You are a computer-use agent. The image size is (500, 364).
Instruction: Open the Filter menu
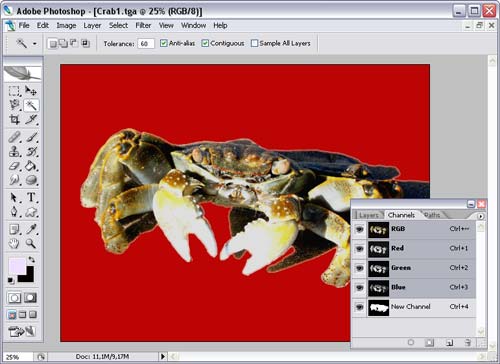[143, 25]
